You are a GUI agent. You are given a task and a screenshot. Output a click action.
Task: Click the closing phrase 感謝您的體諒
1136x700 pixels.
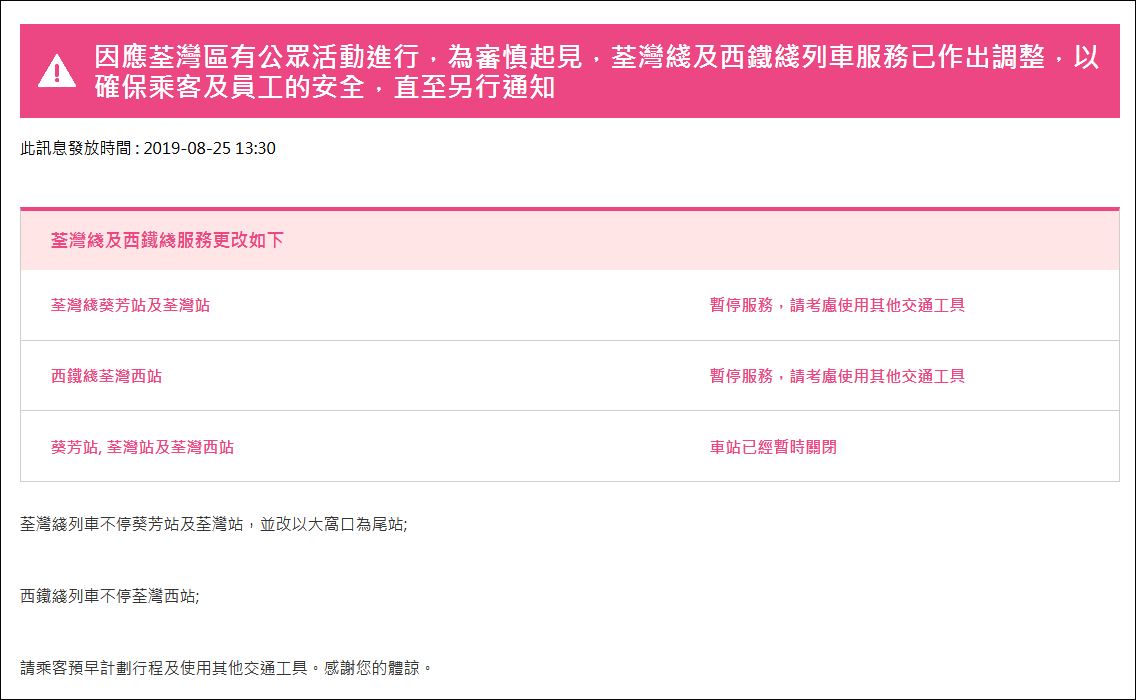pos(377,667)
